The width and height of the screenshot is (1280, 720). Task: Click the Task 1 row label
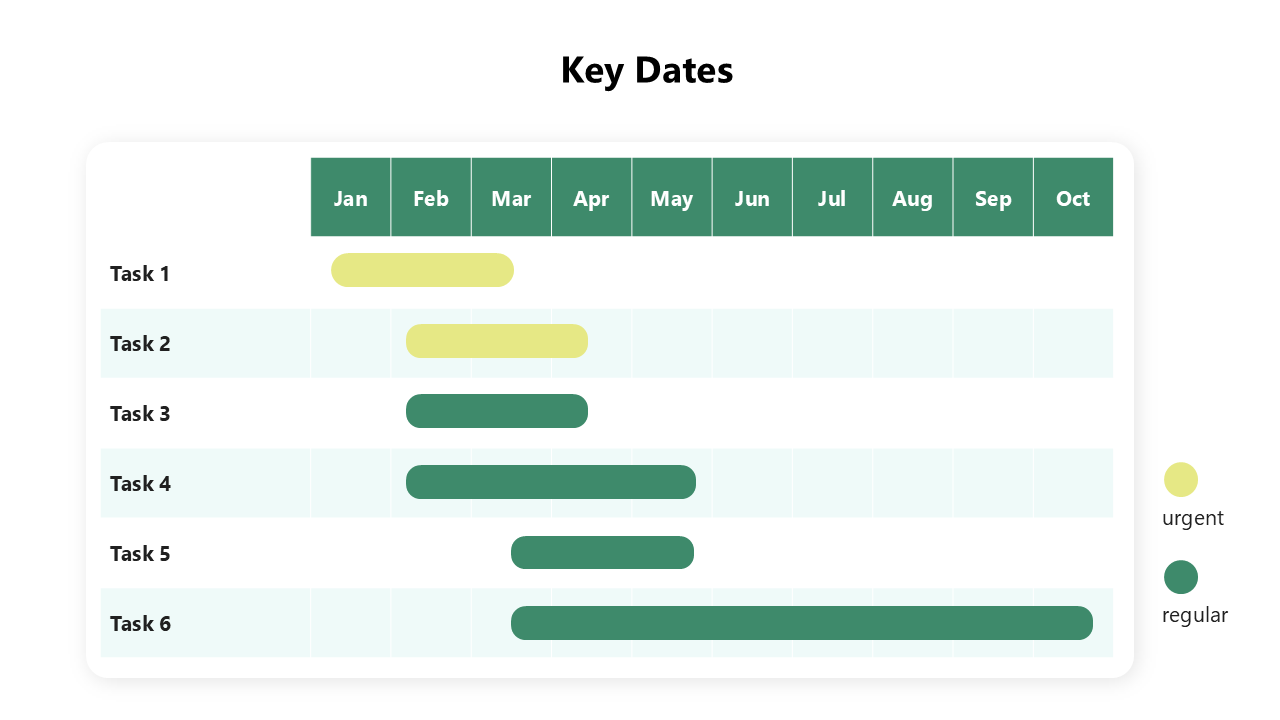[140, 274]
